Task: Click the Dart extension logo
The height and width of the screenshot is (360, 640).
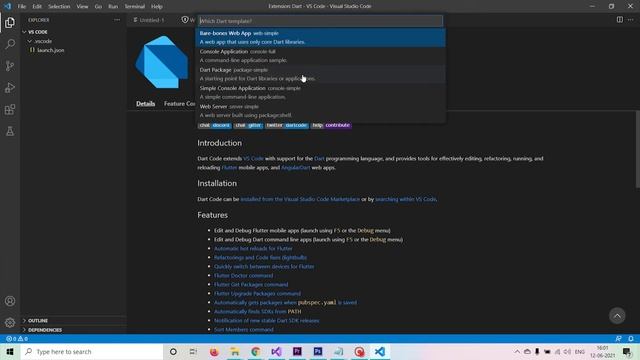Action: point(162,62)
